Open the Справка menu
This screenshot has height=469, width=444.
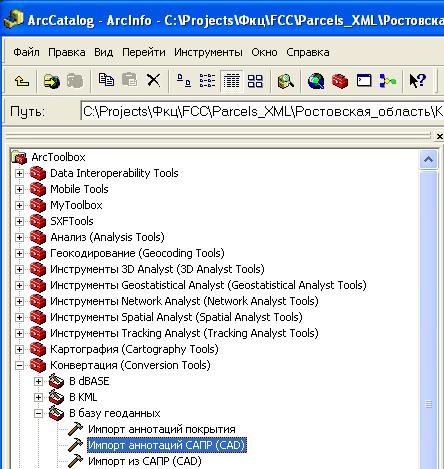(308, 52)
